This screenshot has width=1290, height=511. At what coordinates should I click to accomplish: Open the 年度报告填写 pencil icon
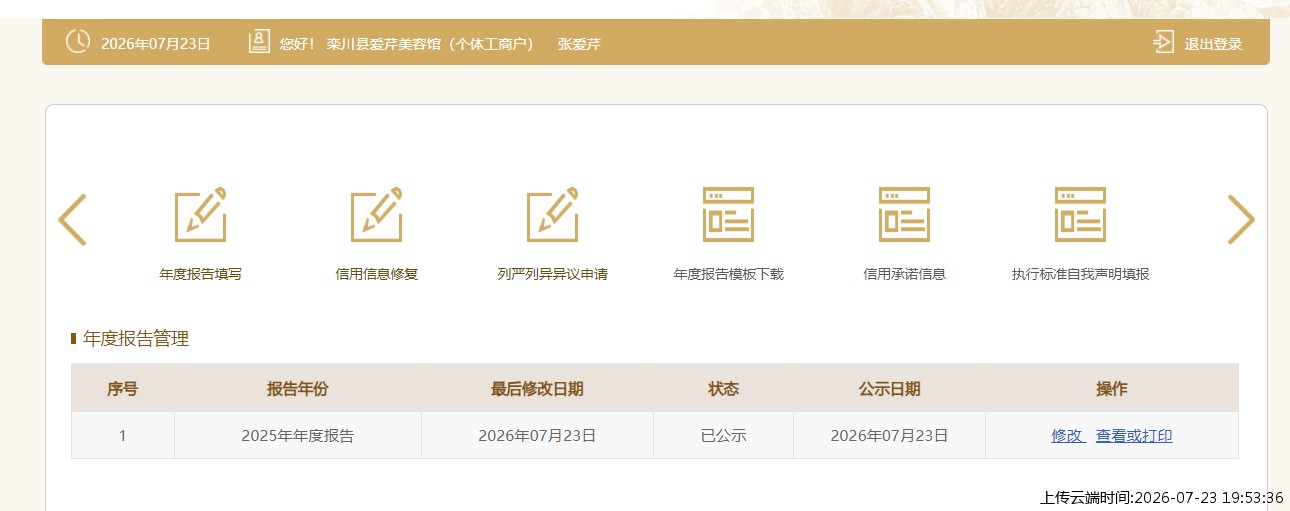[x=201, y=214]
